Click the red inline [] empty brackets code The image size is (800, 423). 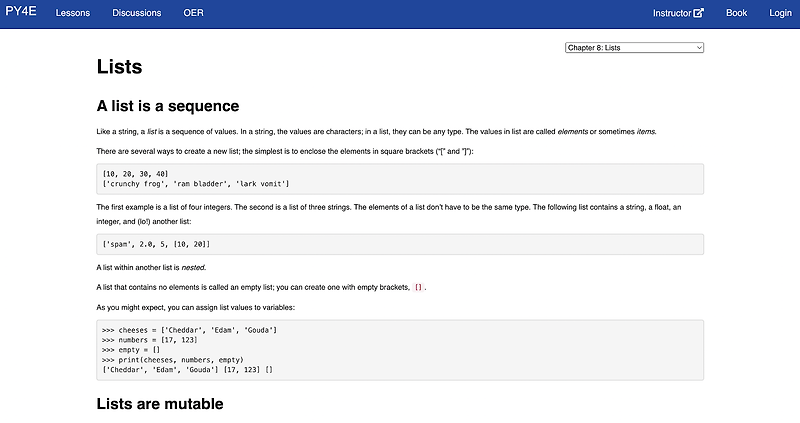(x=419, y=287)
